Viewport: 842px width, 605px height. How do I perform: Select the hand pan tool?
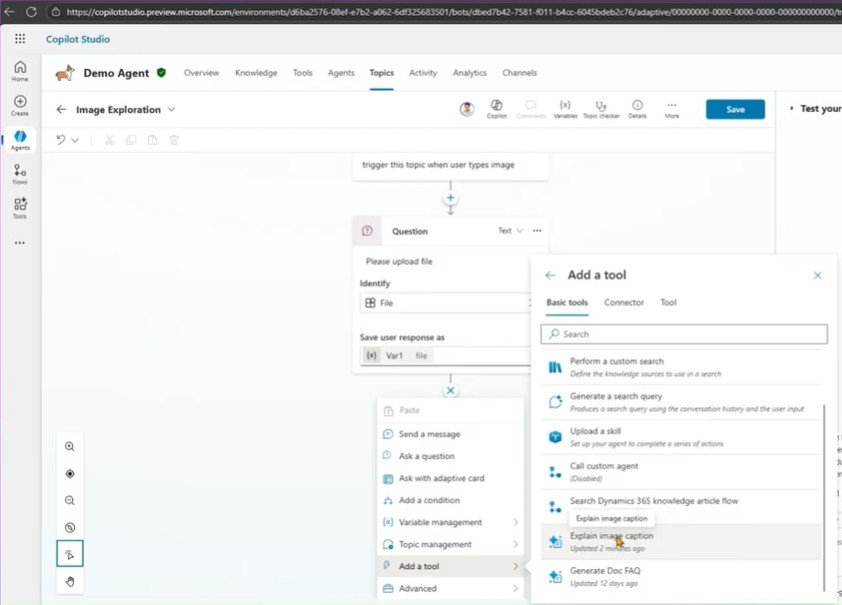coord(70,581)
